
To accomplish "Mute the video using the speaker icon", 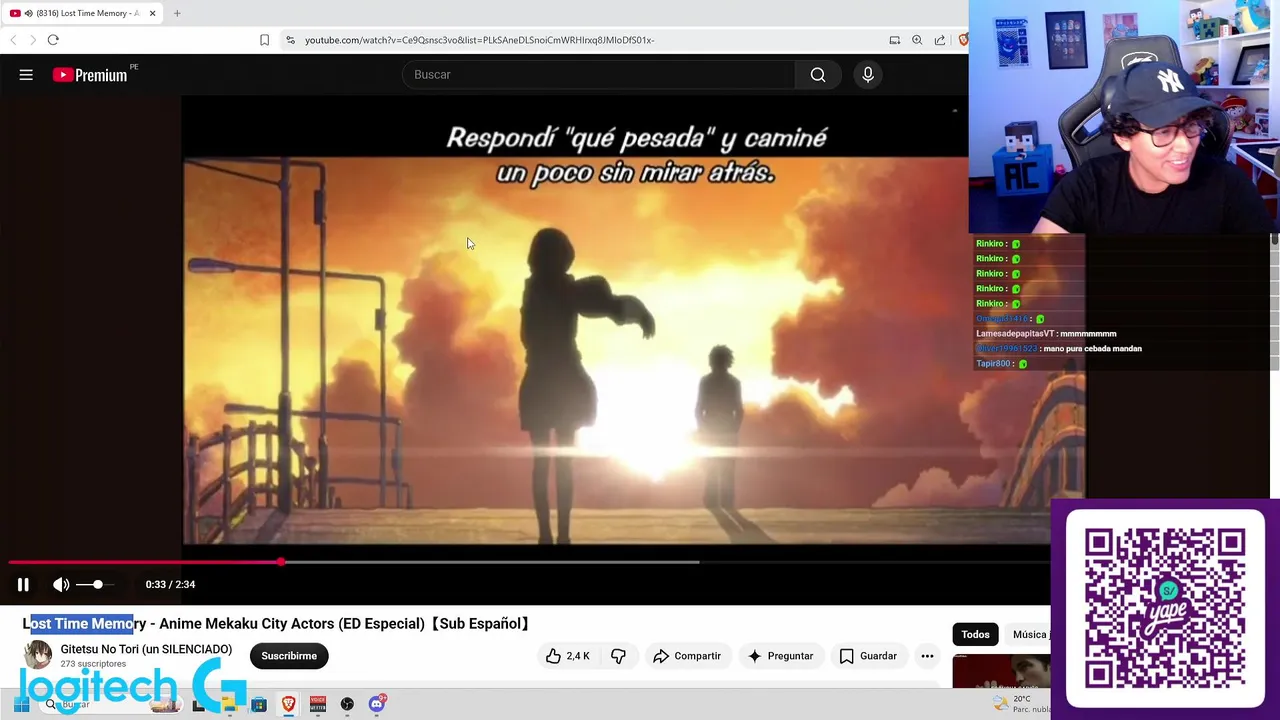I will click(61, 584).
